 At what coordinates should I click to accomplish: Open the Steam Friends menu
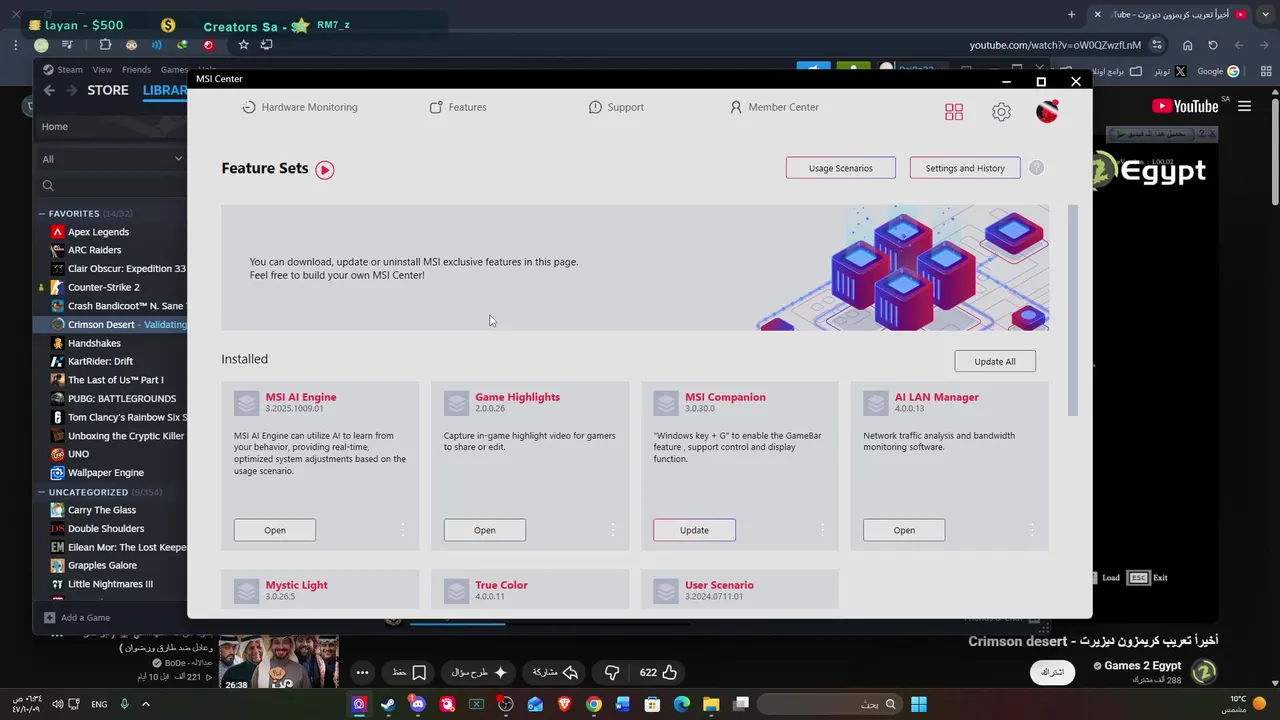pyautogui.click(x=136, y=70)
